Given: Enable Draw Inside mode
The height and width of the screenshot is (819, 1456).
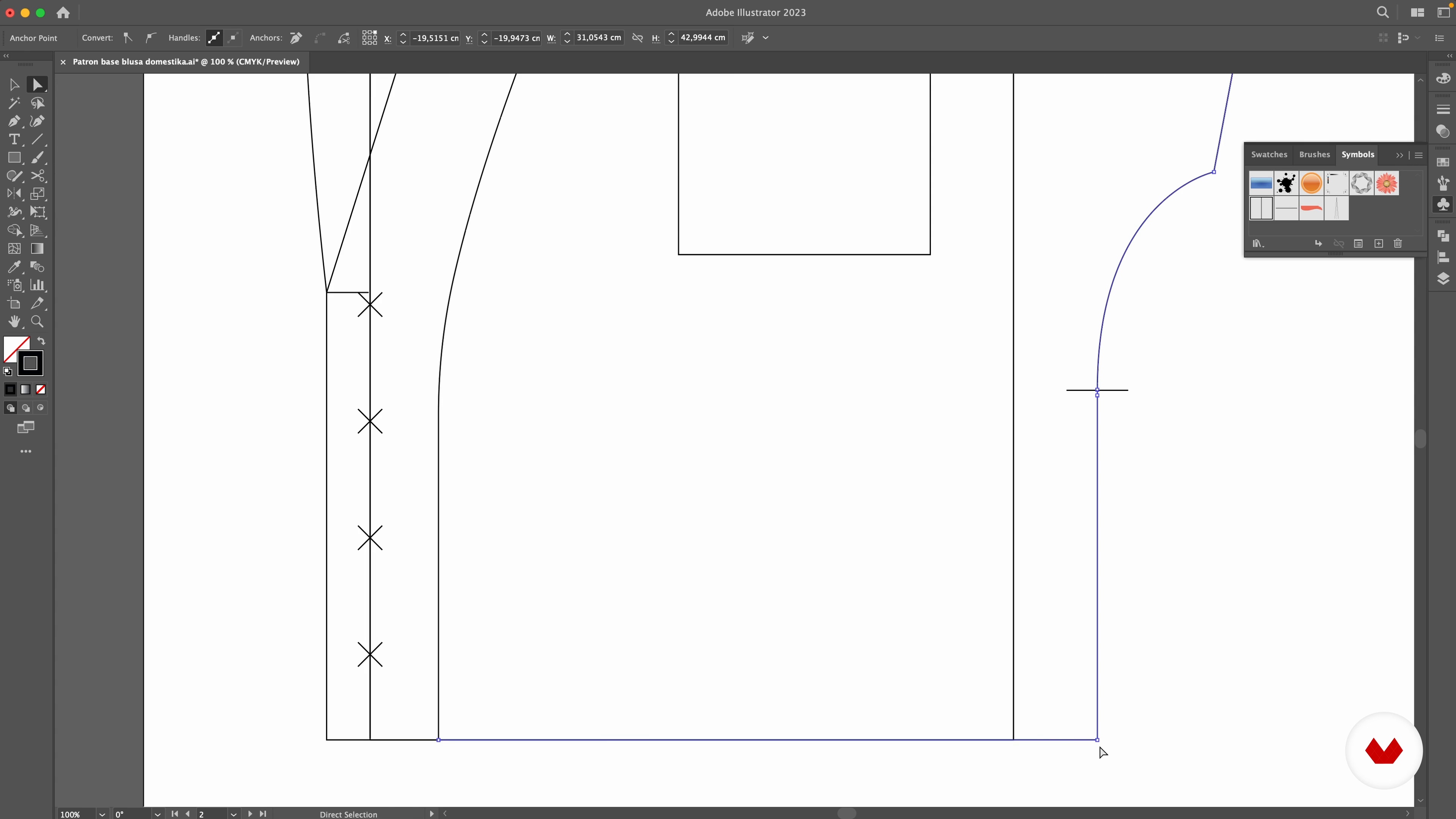Looking at the screenshot, I should (40, 408).
